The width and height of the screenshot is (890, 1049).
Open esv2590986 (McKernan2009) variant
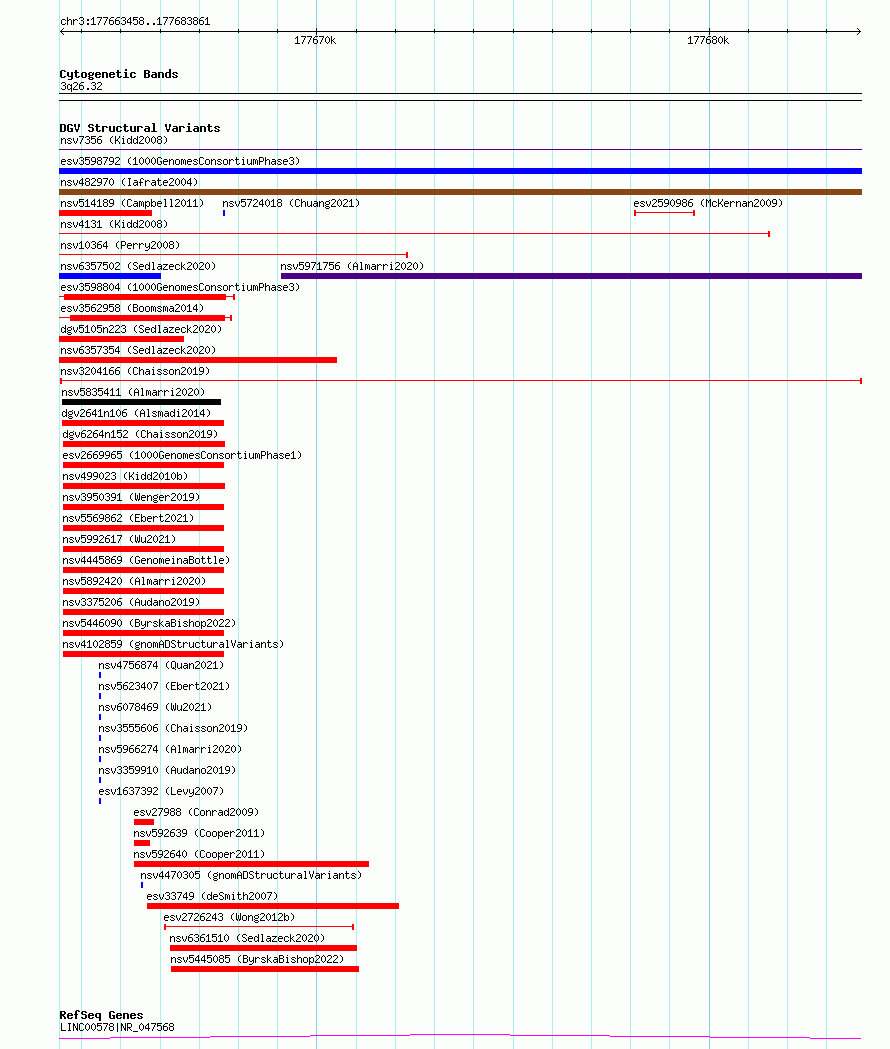pos(708,203)
